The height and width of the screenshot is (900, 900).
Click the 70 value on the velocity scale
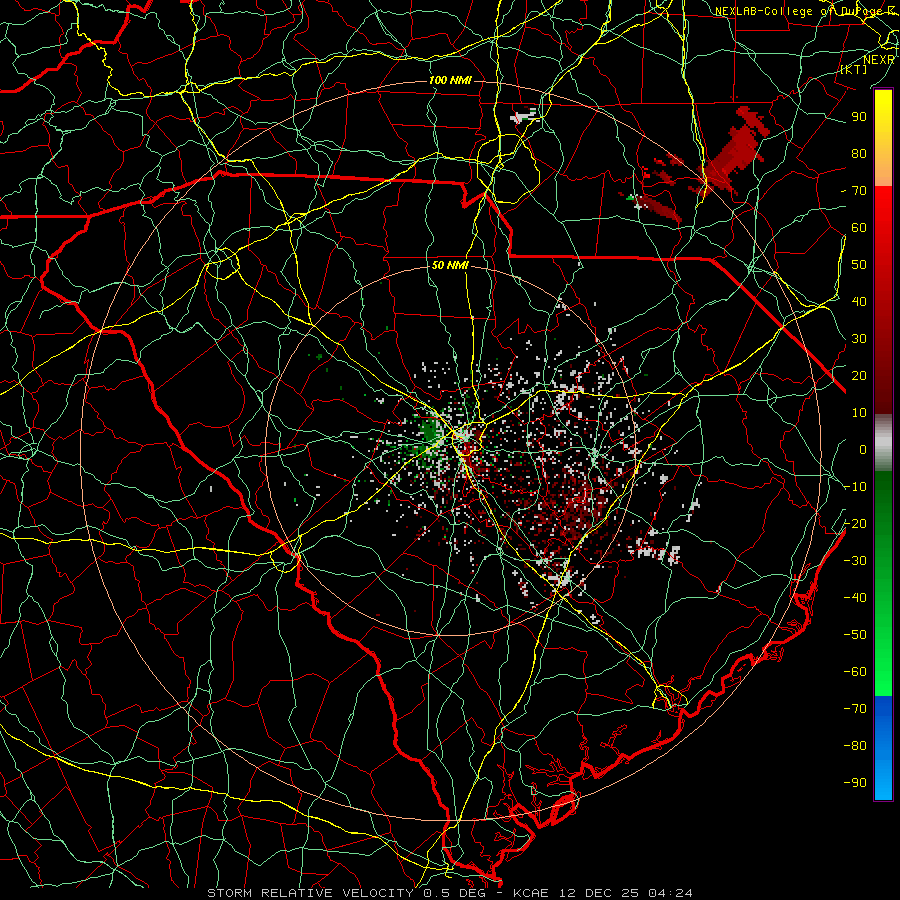click(859, 191)
